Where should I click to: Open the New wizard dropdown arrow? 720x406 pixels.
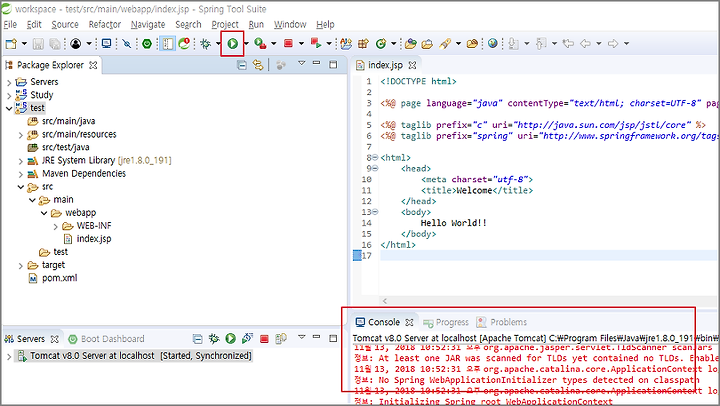[x=24, y=44]
